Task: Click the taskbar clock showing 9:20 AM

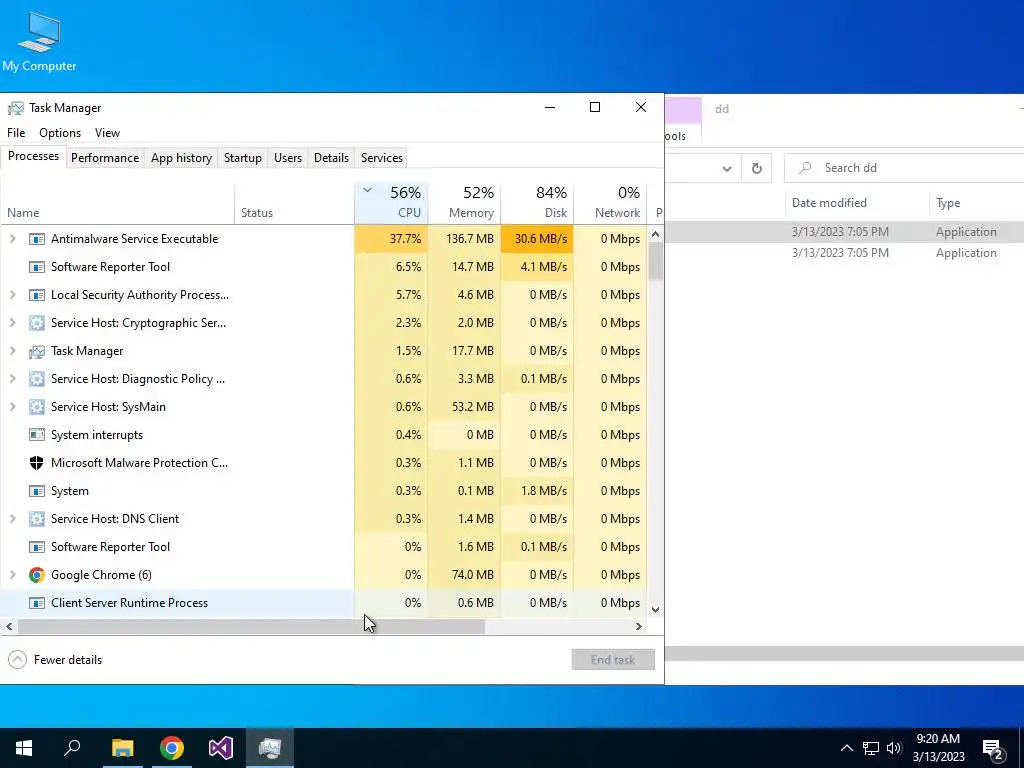Action: [x=938, y=748]
